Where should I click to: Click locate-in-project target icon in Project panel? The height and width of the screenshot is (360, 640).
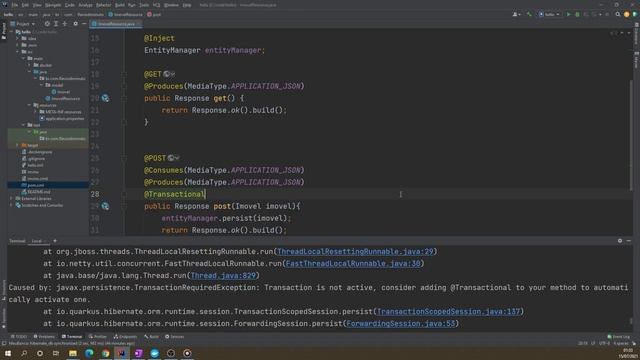tap(47, 24)
